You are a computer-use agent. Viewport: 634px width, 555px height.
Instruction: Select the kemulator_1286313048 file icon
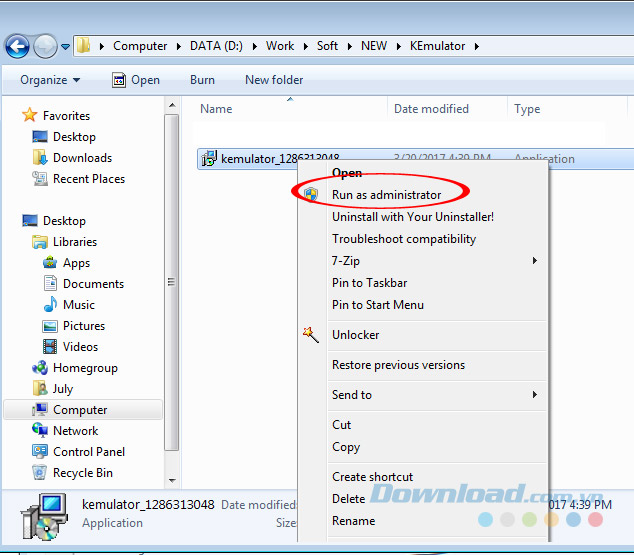(209, 158)
